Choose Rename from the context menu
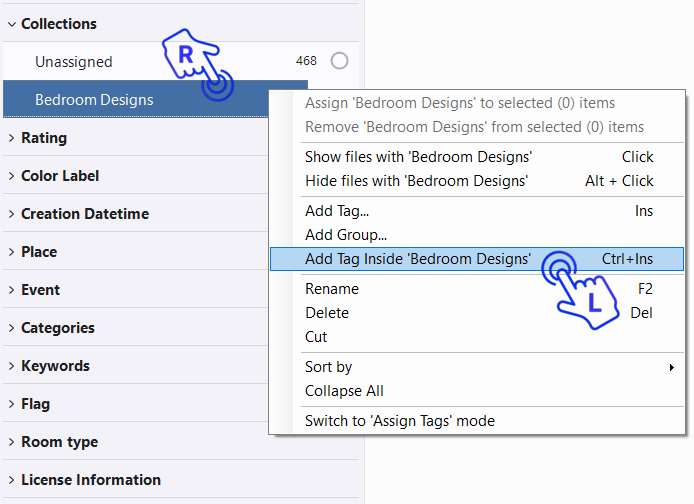 point(332,289)
